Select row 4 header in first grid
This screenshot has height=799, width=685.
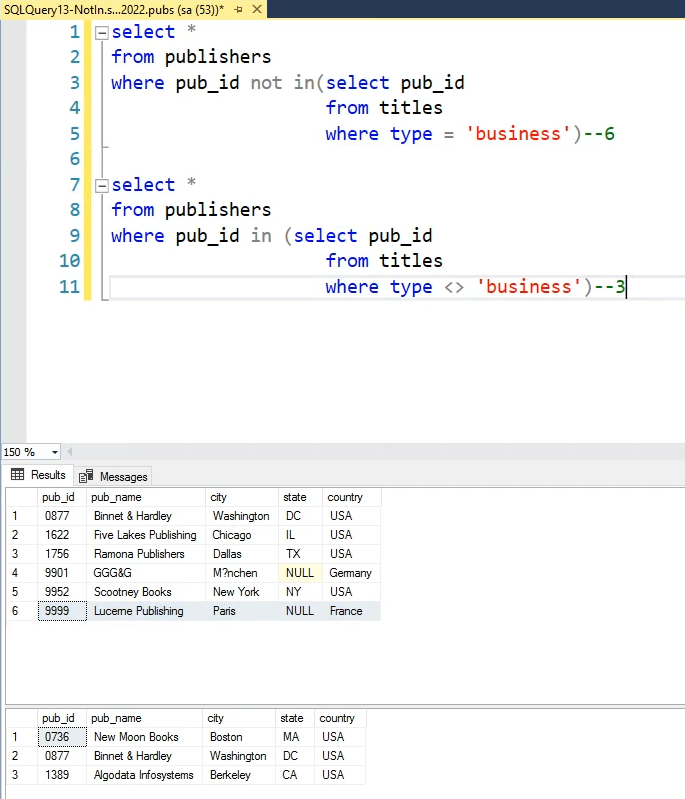[x=21, y=573]
